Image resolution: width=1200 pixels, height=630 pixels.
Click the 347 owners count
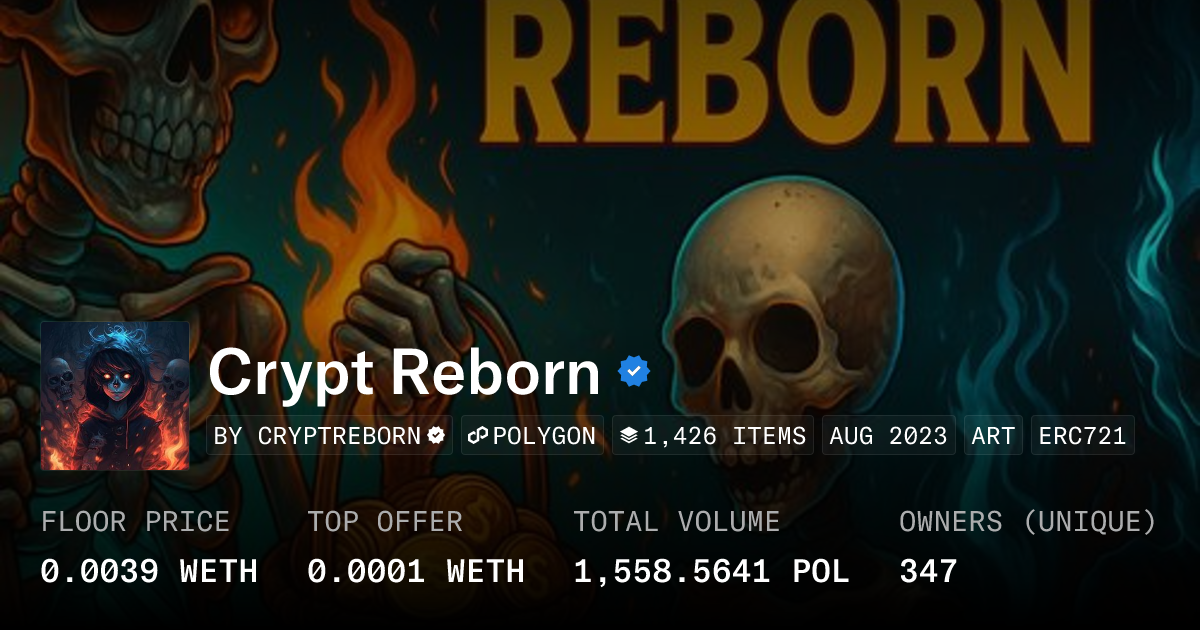928,572
